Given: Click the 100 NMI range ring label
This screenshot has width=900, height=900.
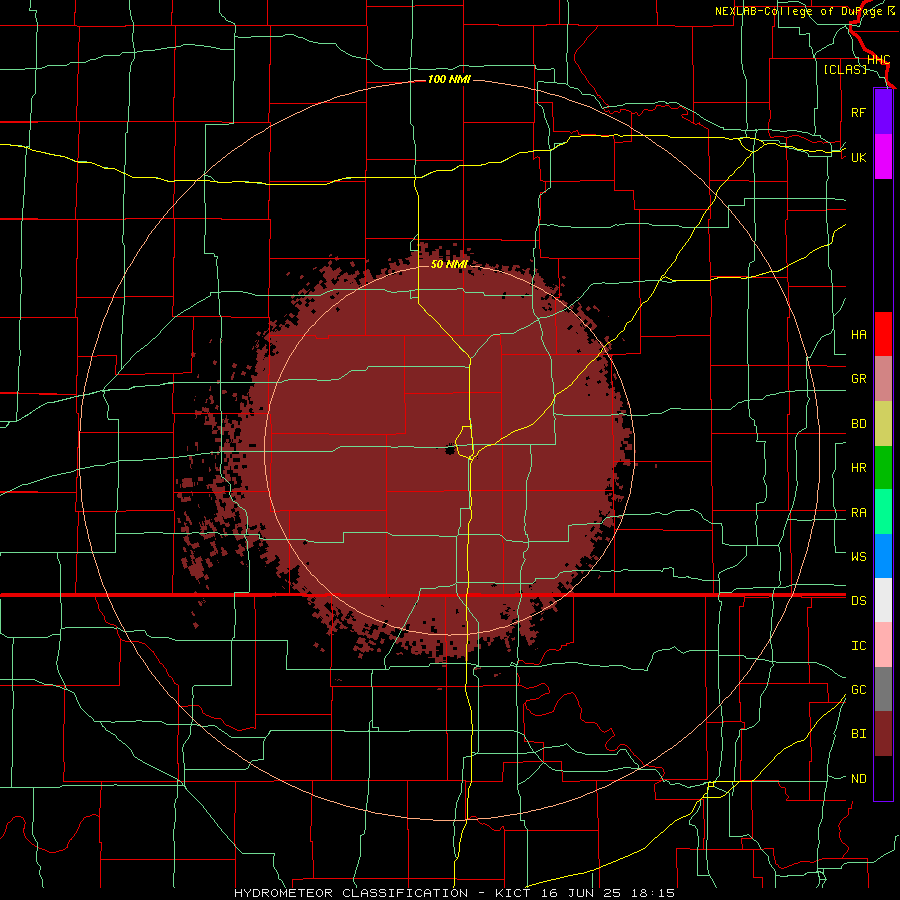Looking at the screenshot, I should [x=449, y=79].
